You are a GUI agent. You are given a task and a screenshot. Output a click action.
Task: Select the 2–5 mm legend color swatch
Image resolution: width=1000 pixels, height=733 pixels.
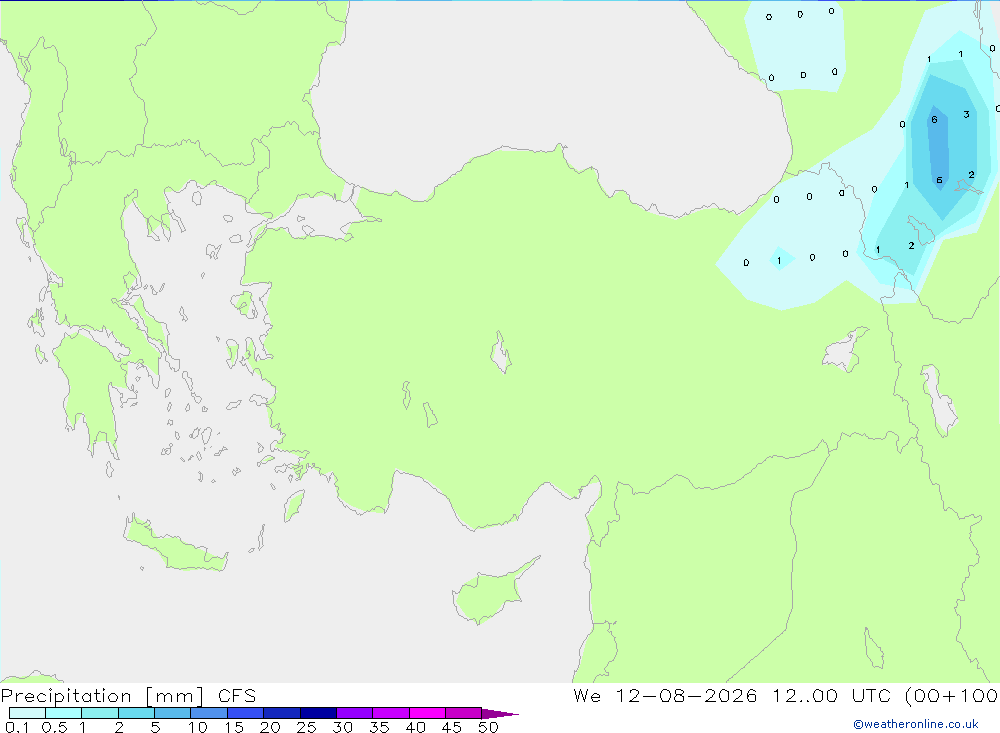coord(136,713)
